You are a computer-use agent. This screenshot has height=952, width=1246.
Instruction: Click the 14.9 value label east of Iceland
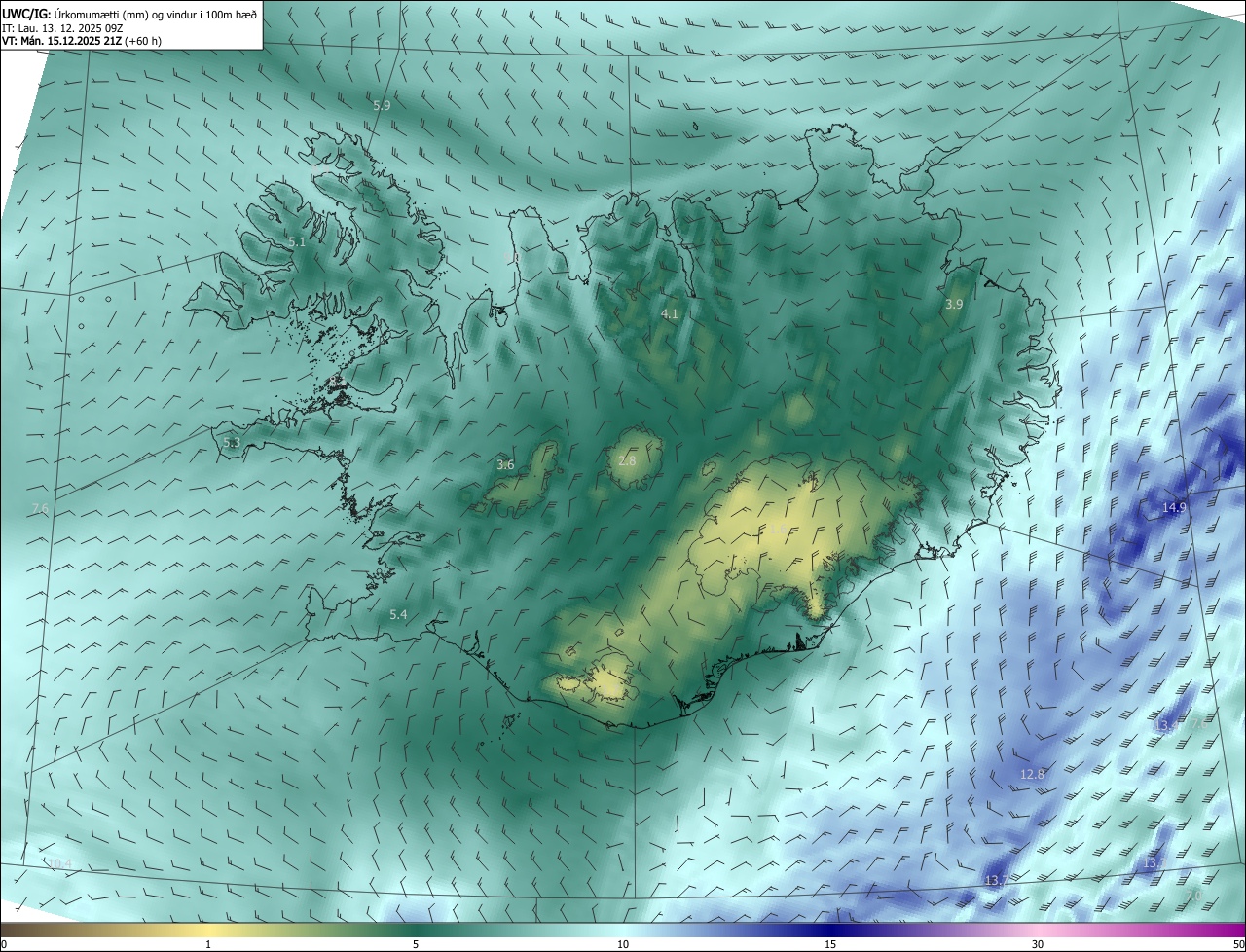pyautogui.click(x=1175, y=507)
